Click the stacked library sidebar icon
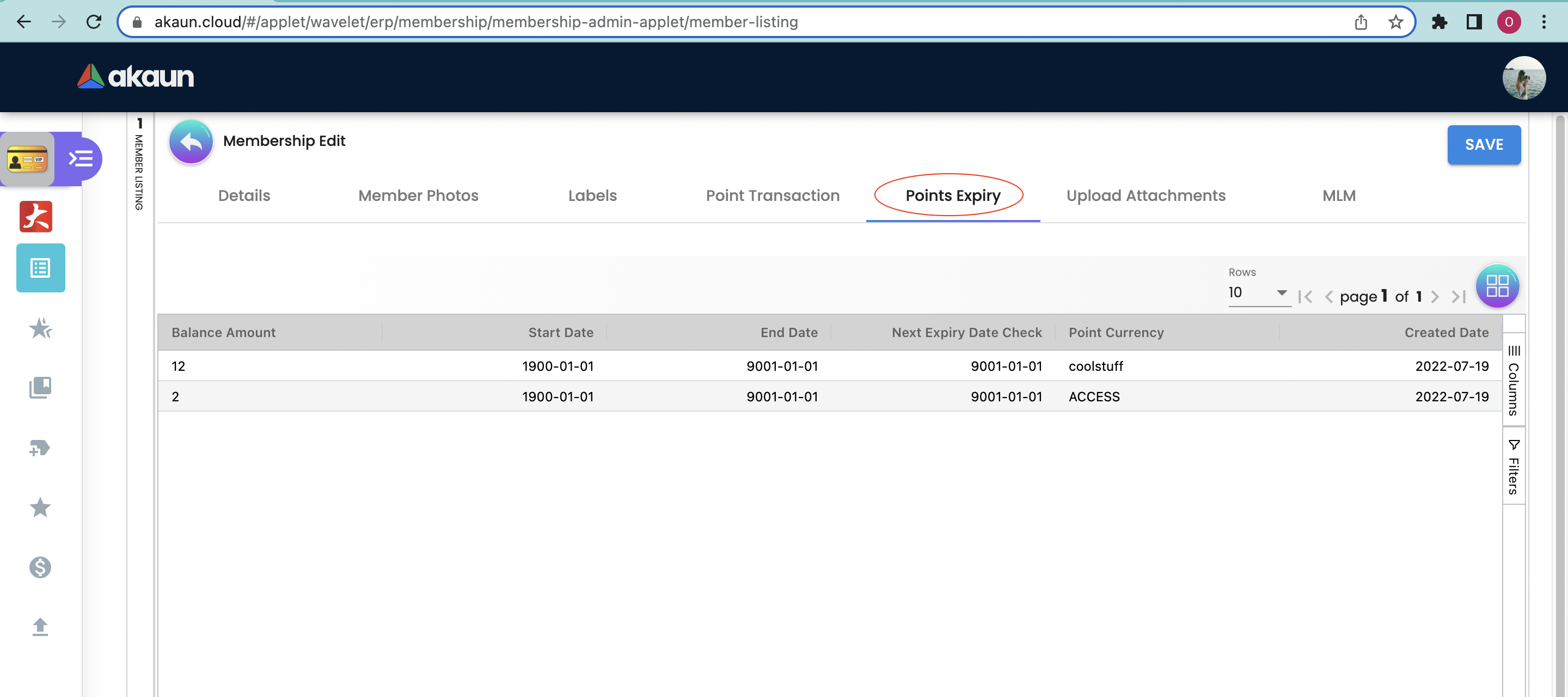The height and width of the screenshot is (697, 1568). tap(40, 387)
